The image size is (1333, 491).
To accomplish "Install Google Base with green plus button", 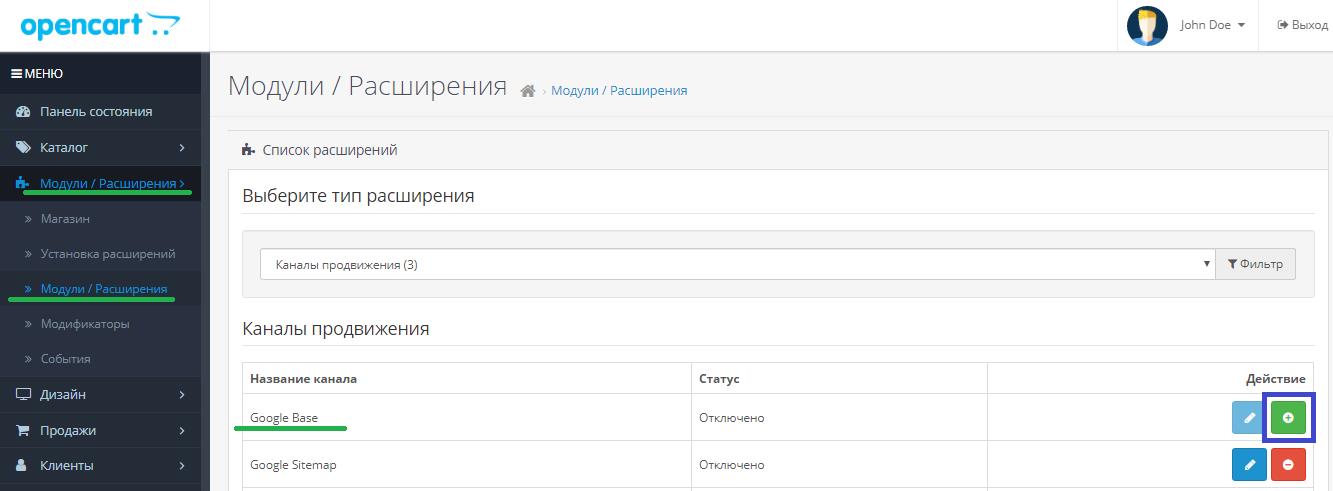I will point(1288,417).
